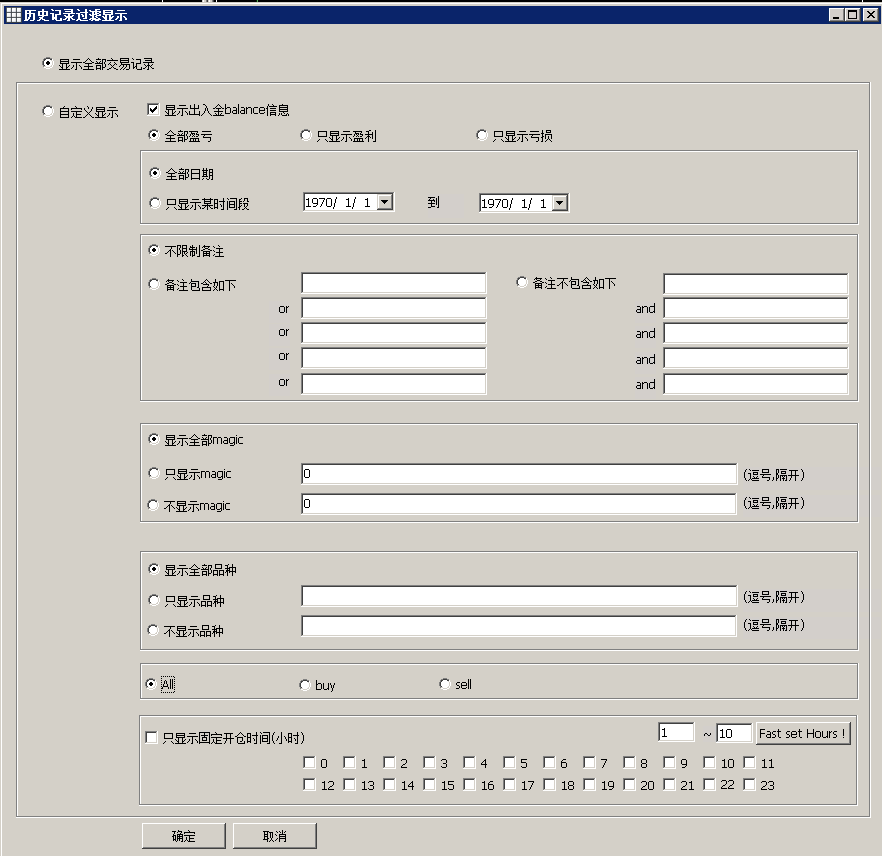Choose the 只显示盈利 option

306,136
